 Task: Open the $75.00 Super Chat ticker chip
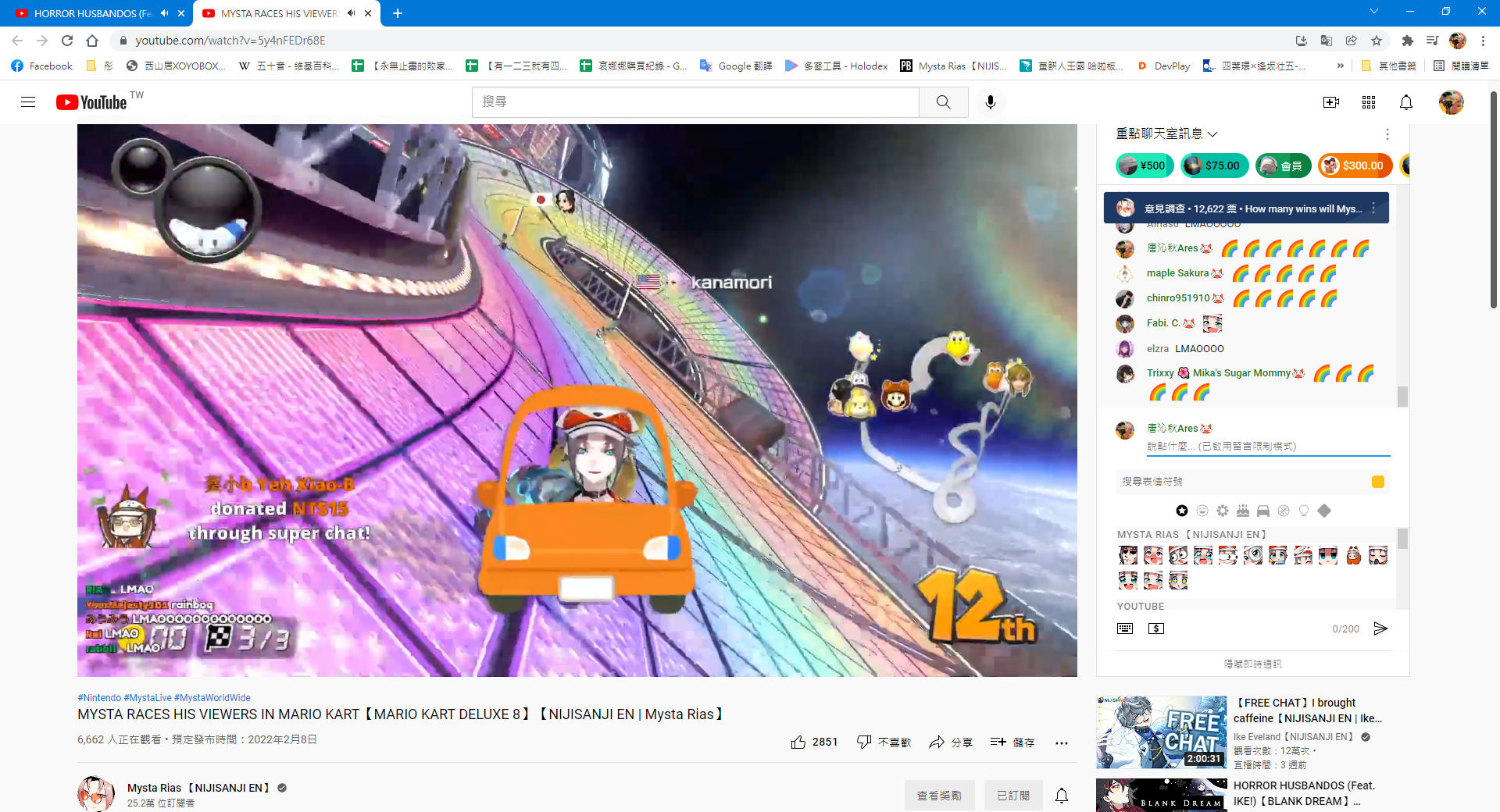pos(1215,166)
